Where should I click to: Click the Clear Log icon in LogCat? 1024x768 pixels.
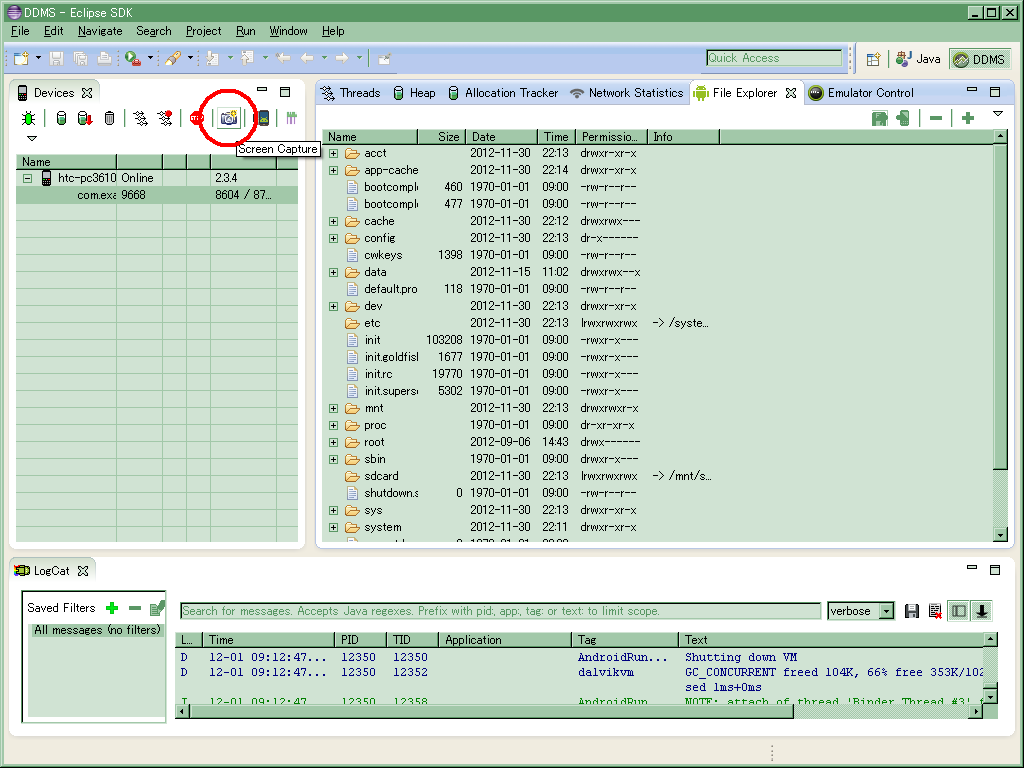point(935,611)
